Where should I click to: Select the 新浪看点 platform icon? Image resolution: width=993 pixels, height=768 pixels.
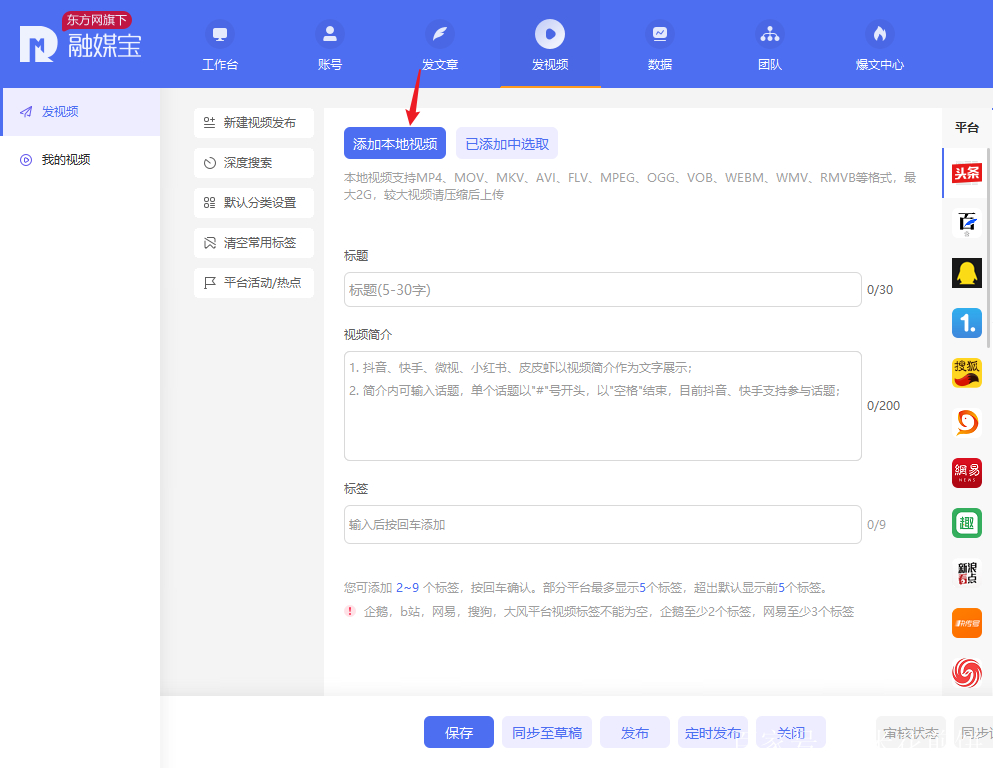[x=966, y=573]
